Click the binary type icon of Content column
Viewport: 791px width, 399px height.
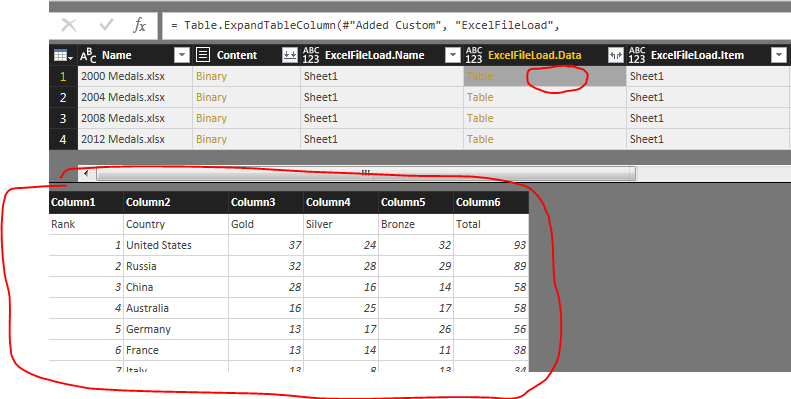point(203,55)
